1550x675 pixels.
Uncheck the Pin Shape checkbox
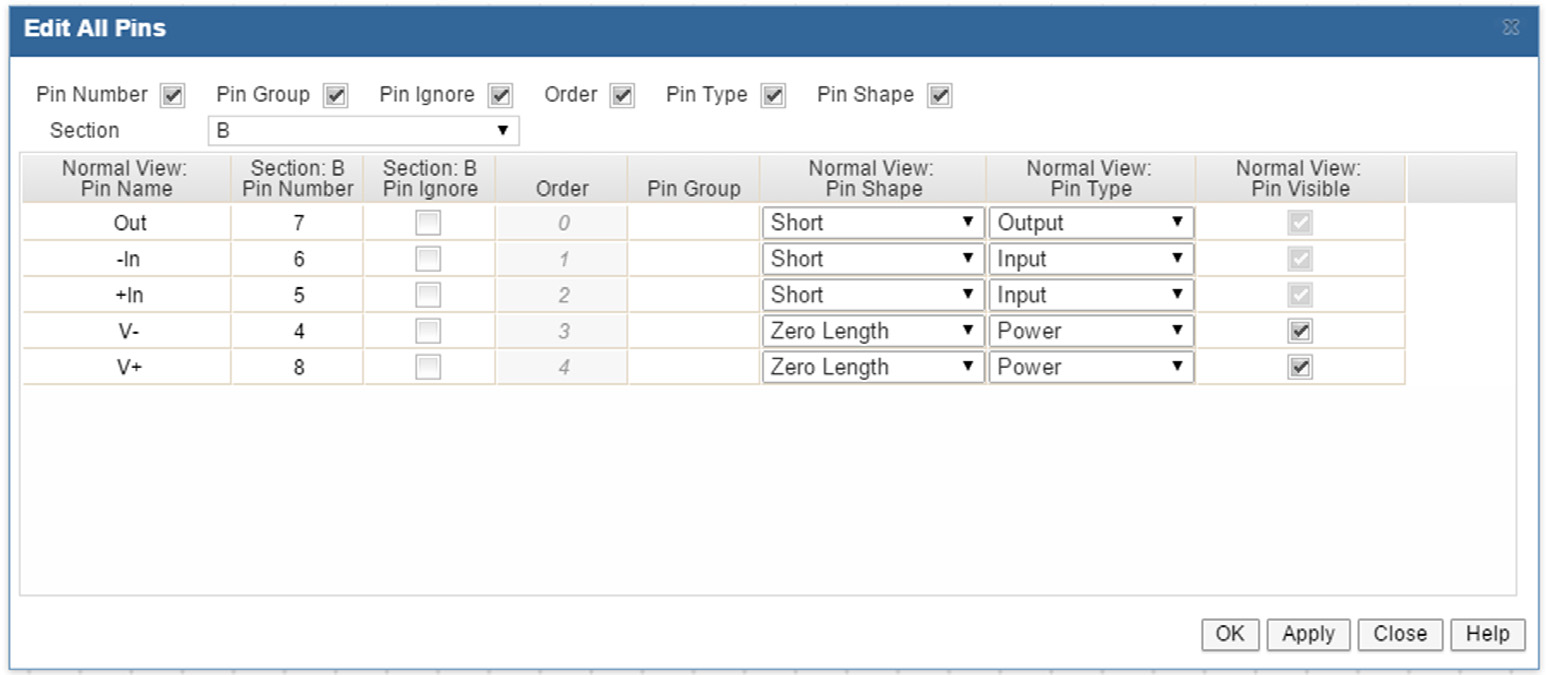[939, 96]
